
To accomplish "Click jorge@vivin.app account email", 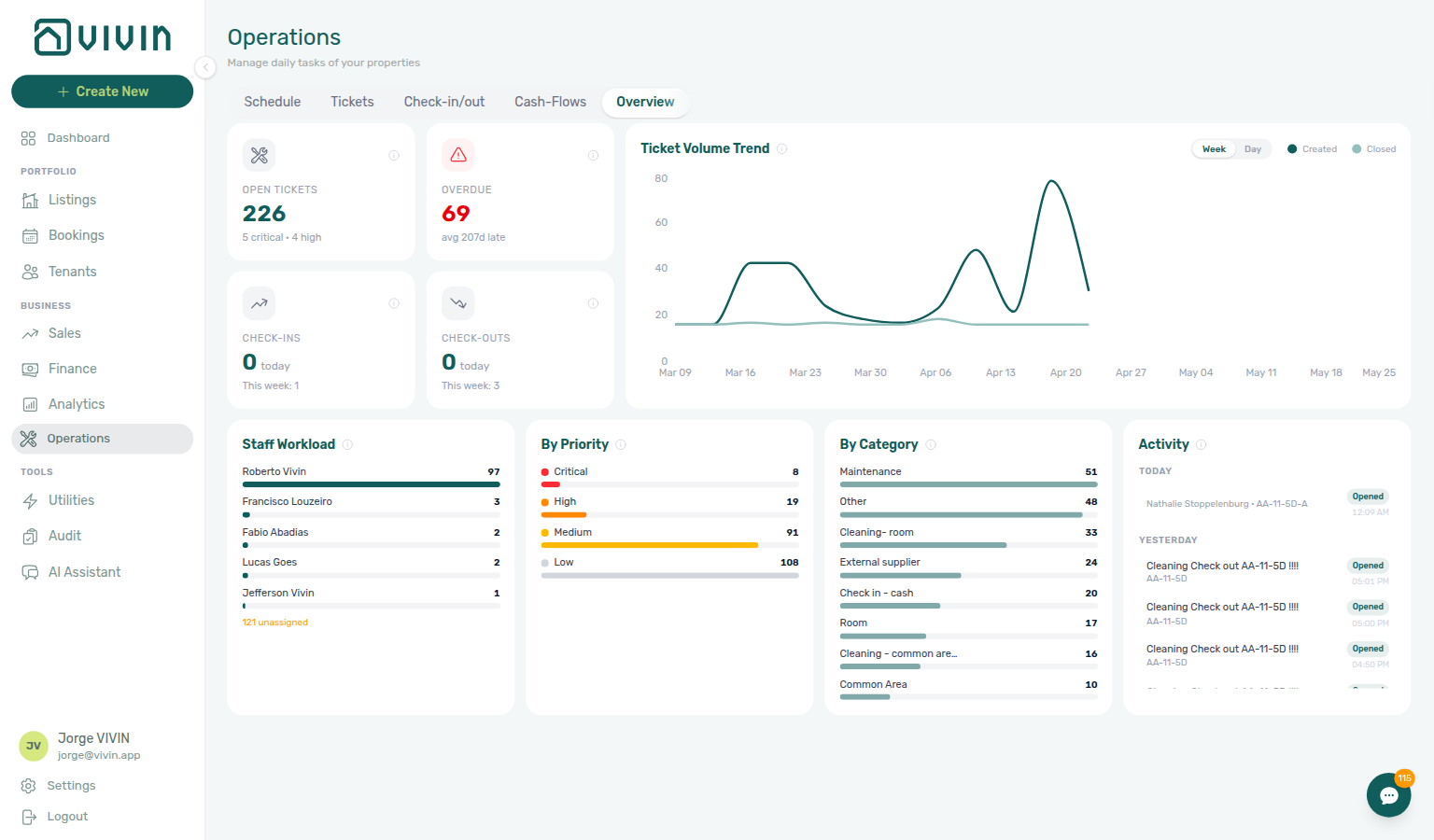I will pyautogui.click(x=99, y=756).
